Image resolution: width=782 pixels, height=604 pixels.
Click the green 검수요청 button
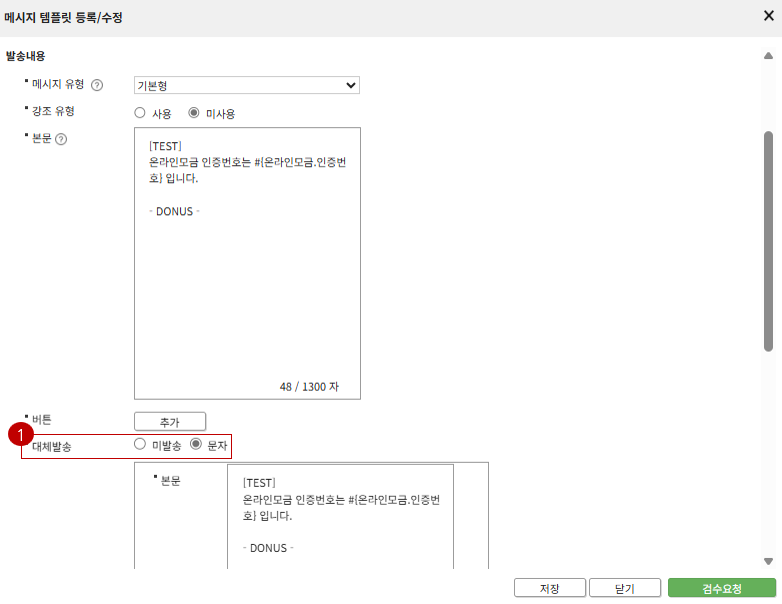721,588
